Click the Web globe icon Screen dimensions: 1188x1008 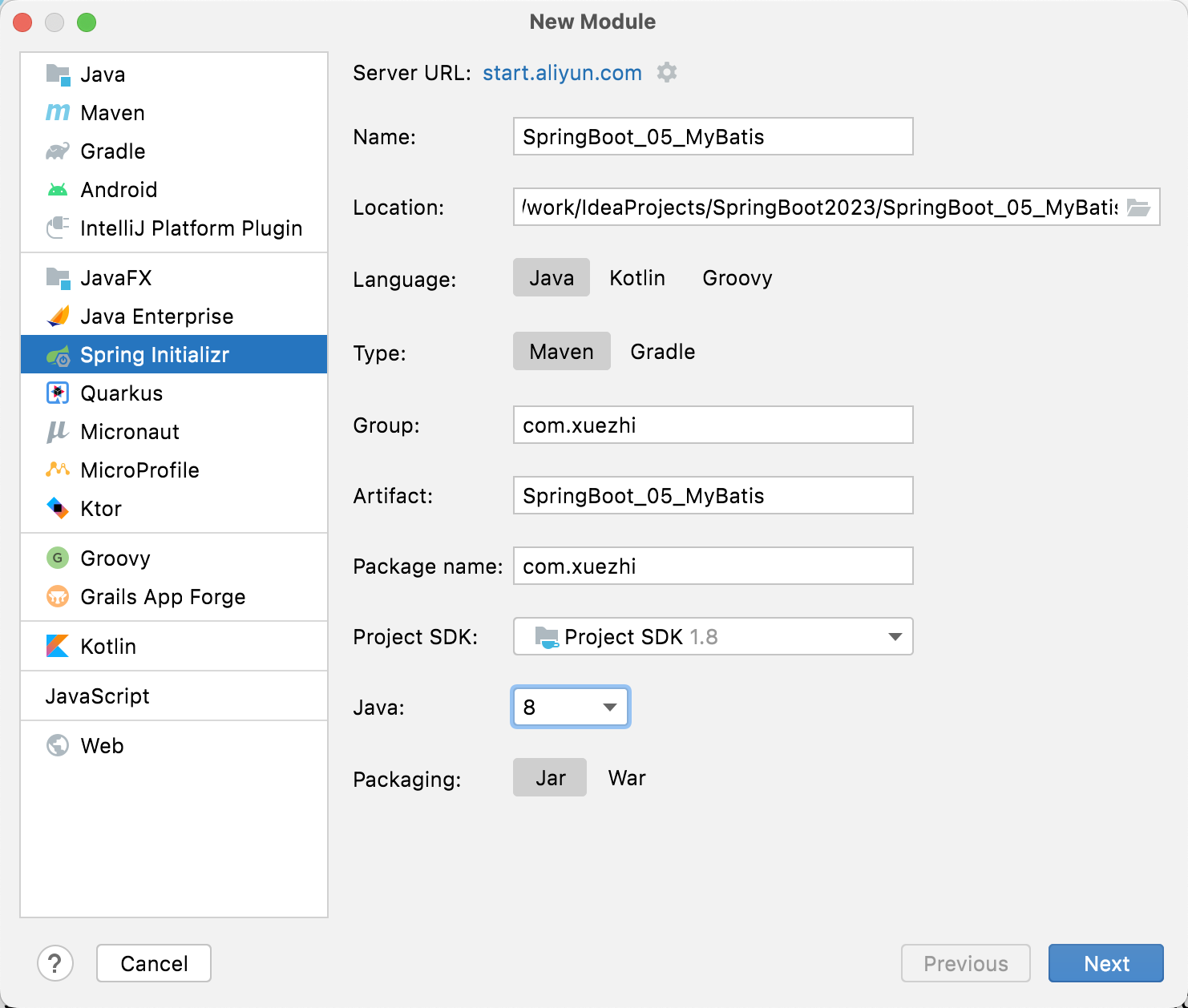(x=58, y=746)
